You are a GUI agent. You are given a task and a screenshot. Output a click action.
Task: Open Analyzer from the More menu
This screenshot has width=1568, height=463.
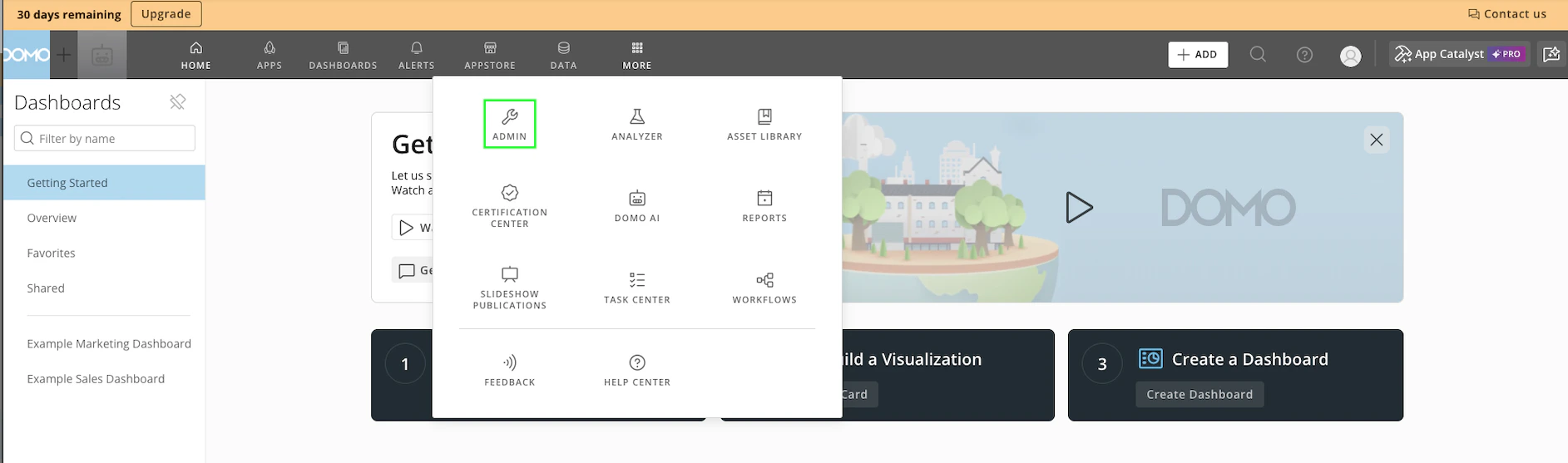coord(637,124)
